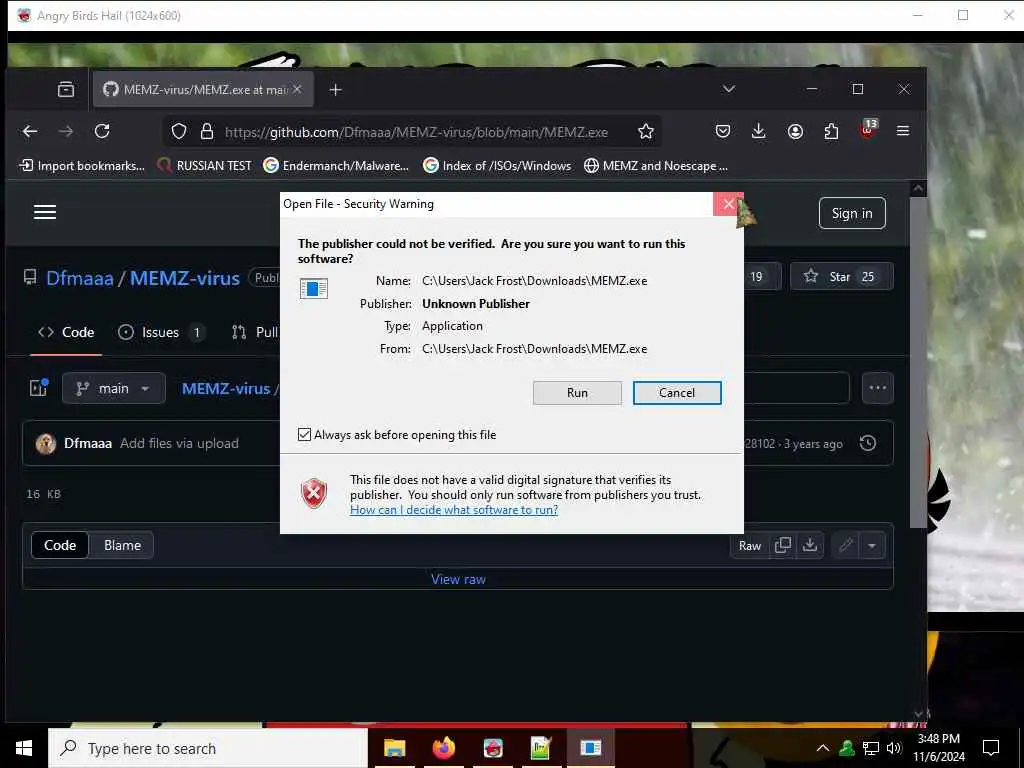The height and width of the screenshot is (768, 1024).
Task: Open RUSSIAN TEST bookmark
Action: 204,166
